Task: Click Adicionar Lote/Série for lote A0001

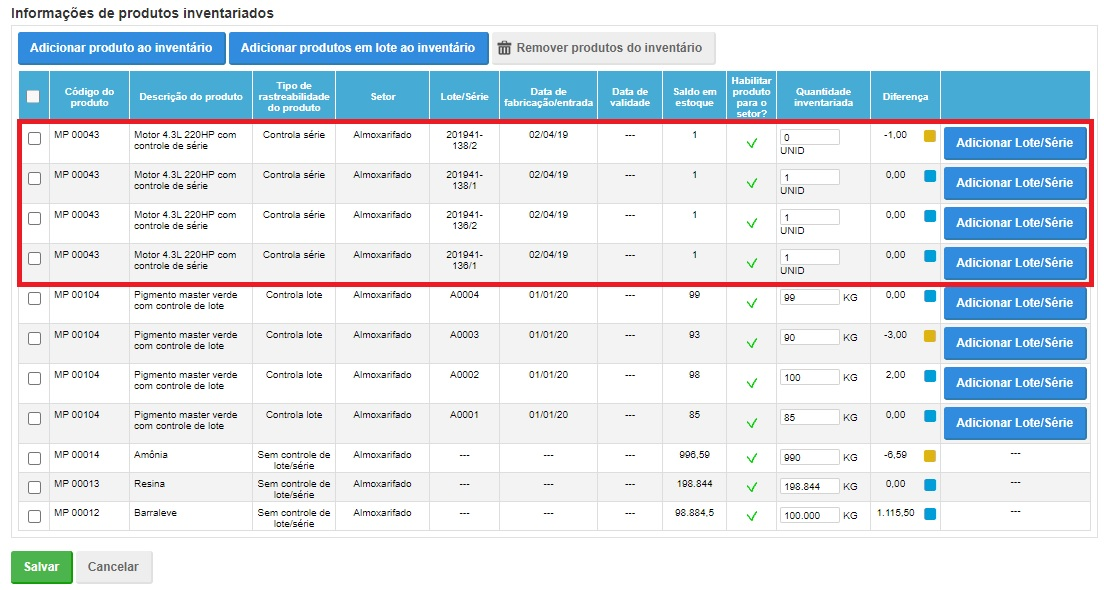Action: click(x=1014, y=423)
